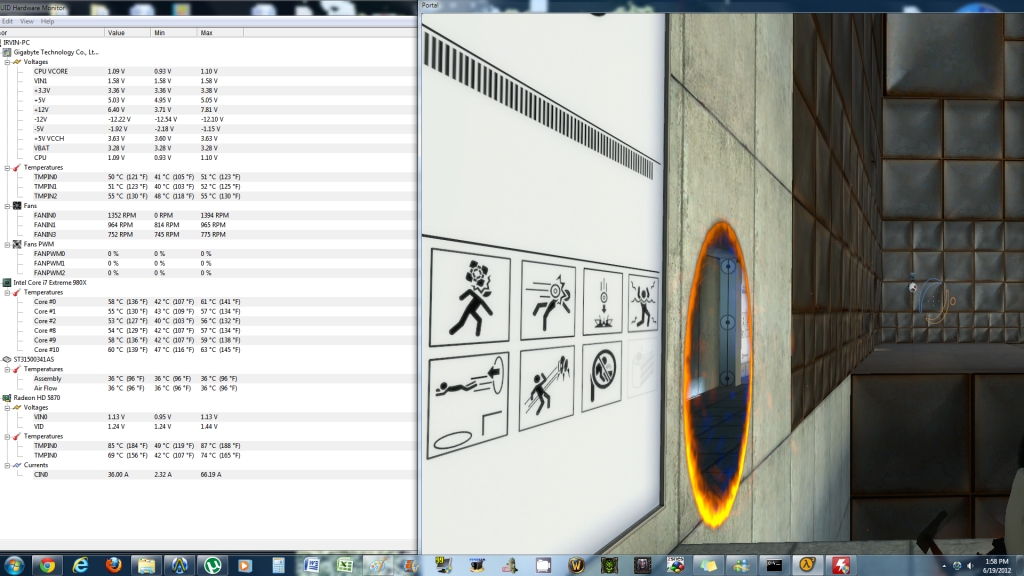
Task: Open Windows Media Player taskbar icon
Action: click(245, 566)
